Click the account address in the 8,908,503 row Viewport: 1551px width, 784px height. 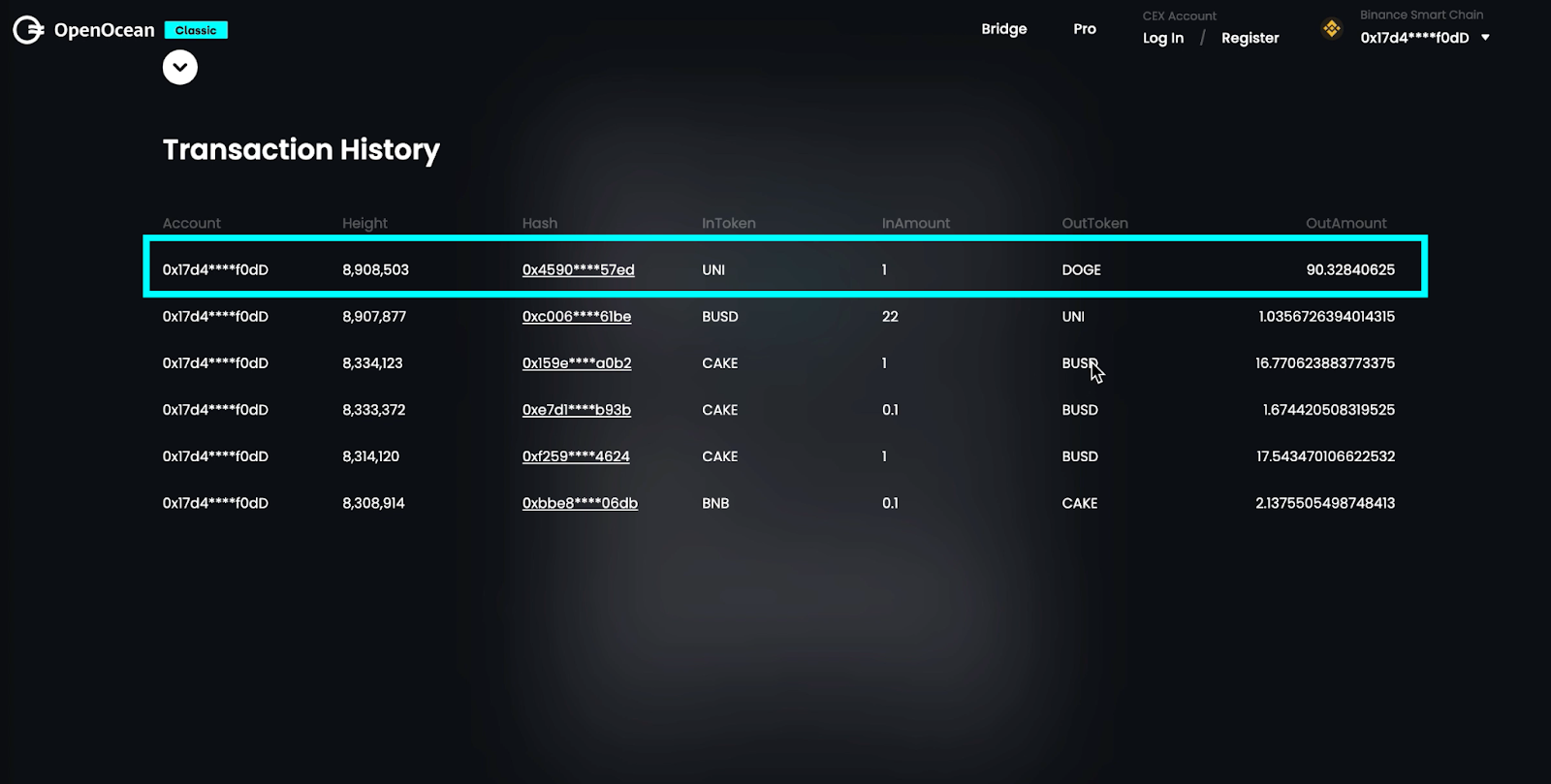(215, 269)
